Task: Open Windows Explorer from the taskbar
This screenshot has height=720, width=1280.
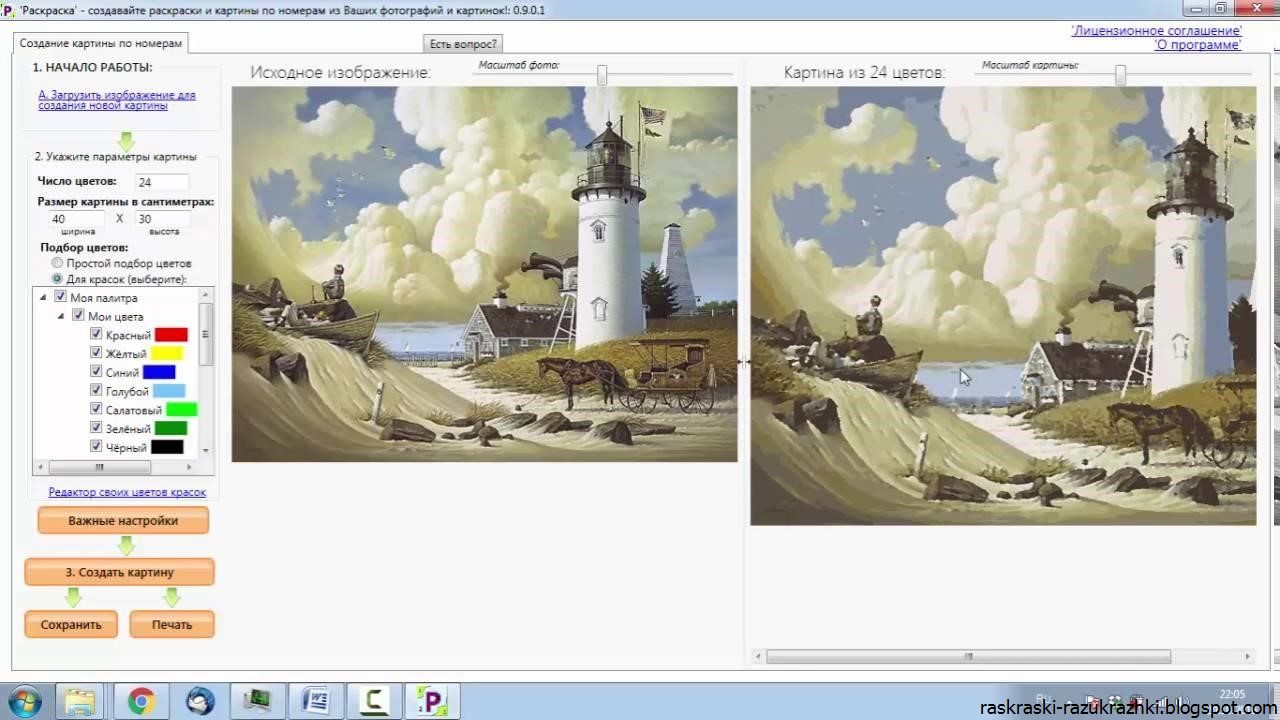Action: tap(79, 702)
